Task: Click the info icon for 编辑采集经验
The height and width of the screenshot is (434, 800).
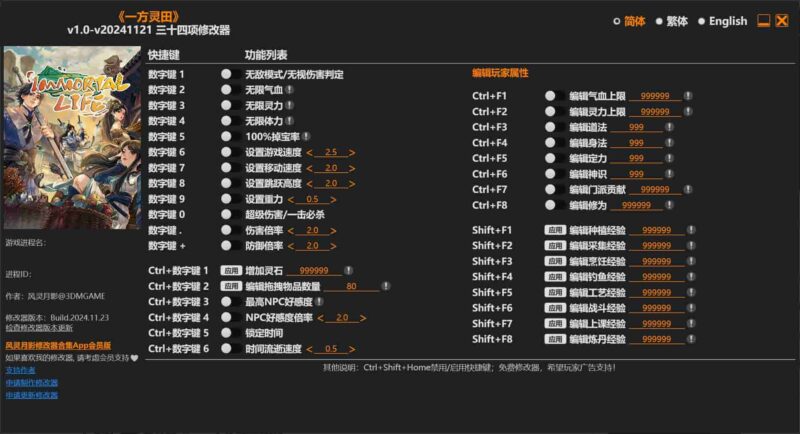Action: [691, 245]
